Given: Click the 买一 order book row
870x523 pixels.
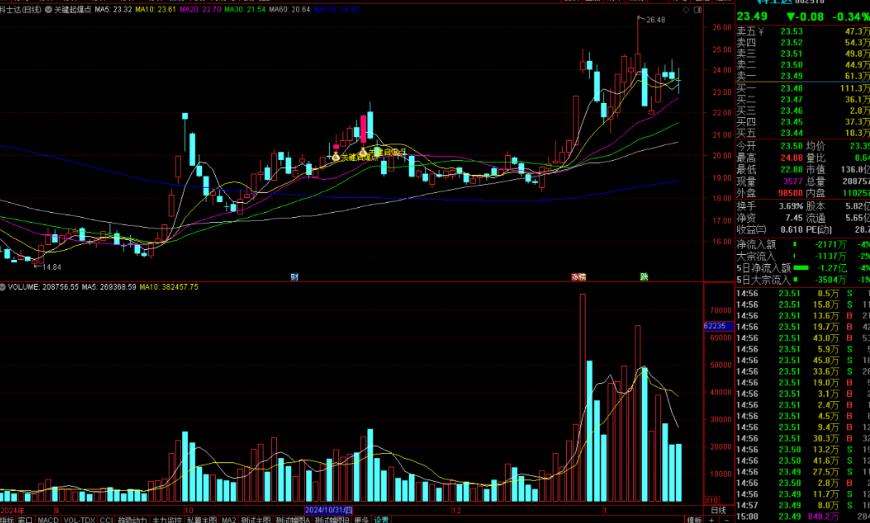Looking at the screenshot, I should [x=803, y=88].
